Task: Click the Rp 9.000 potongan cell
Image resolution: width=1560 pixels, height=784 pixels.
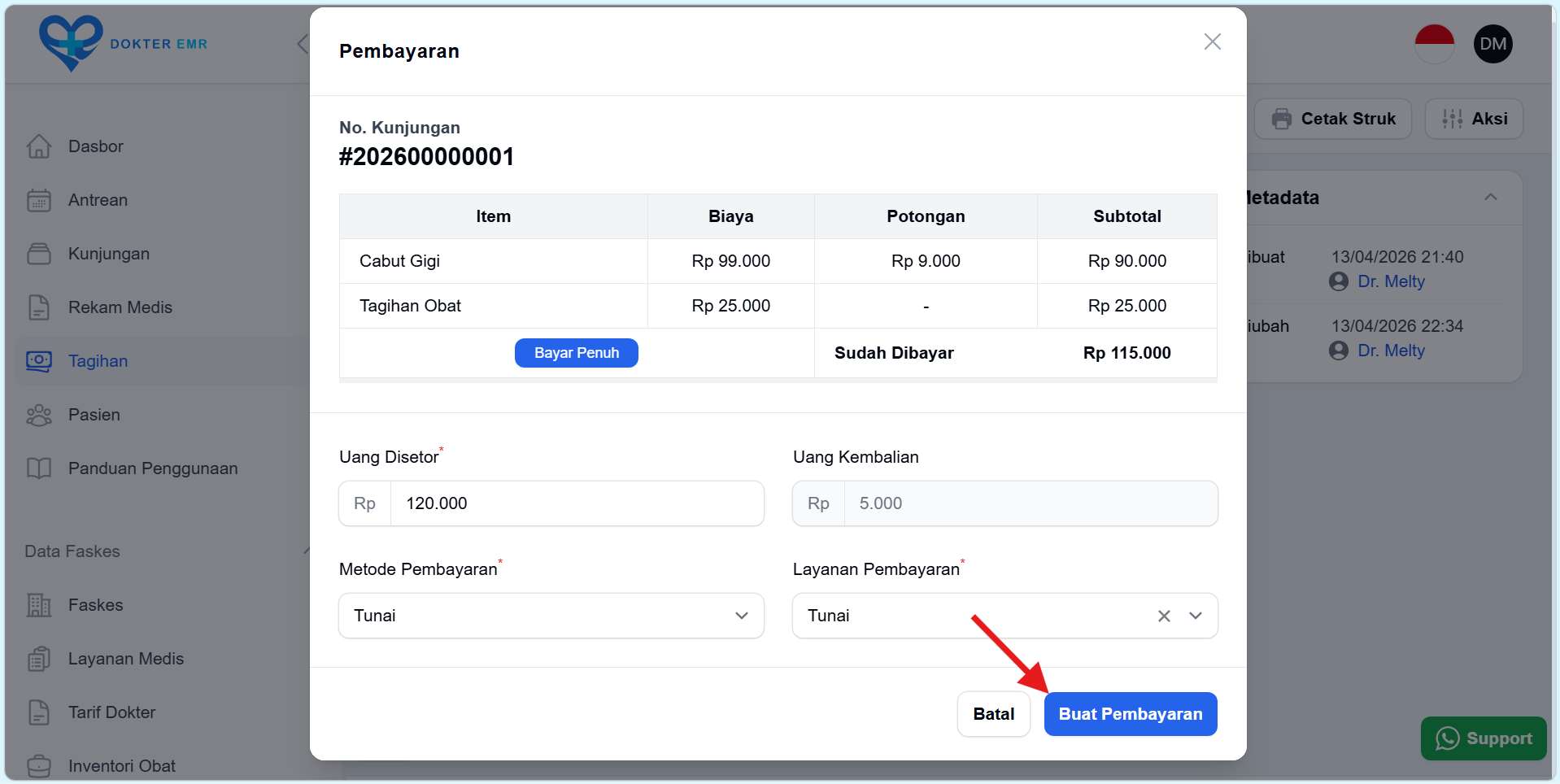Action: (926, 261)
